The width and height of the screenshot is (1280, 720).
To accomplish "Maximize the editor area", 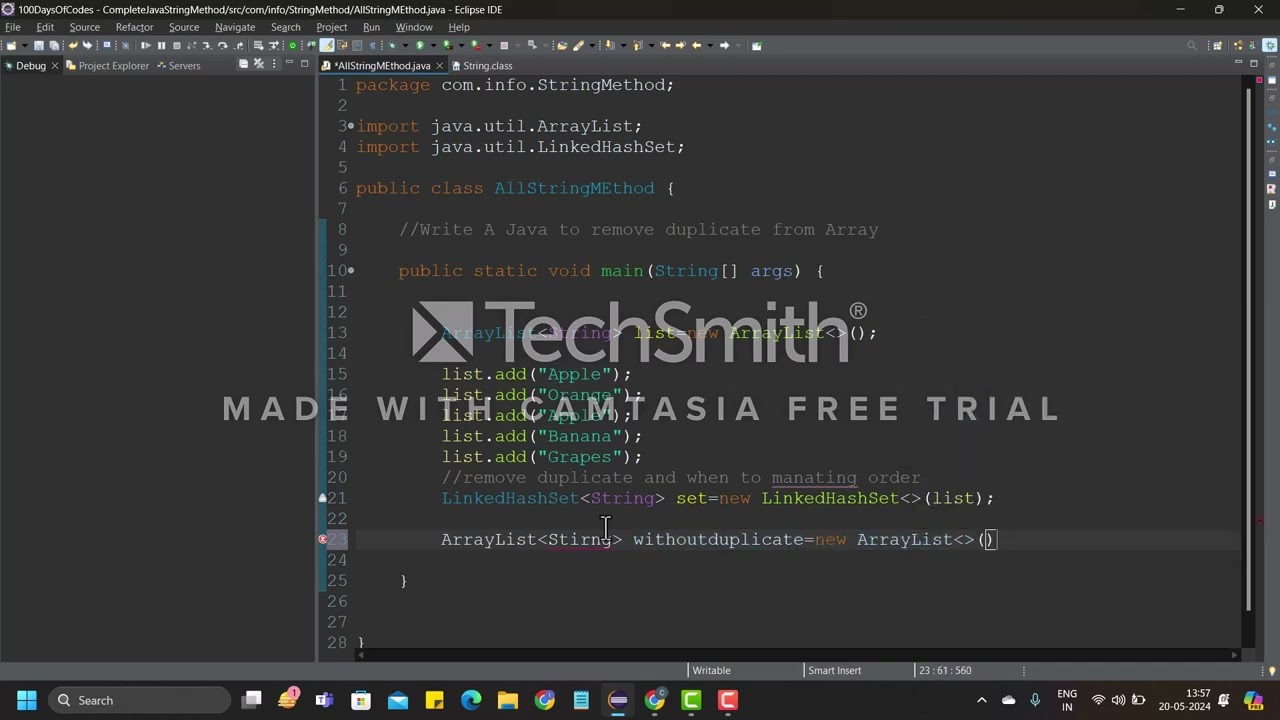I will pos(1253,63).
